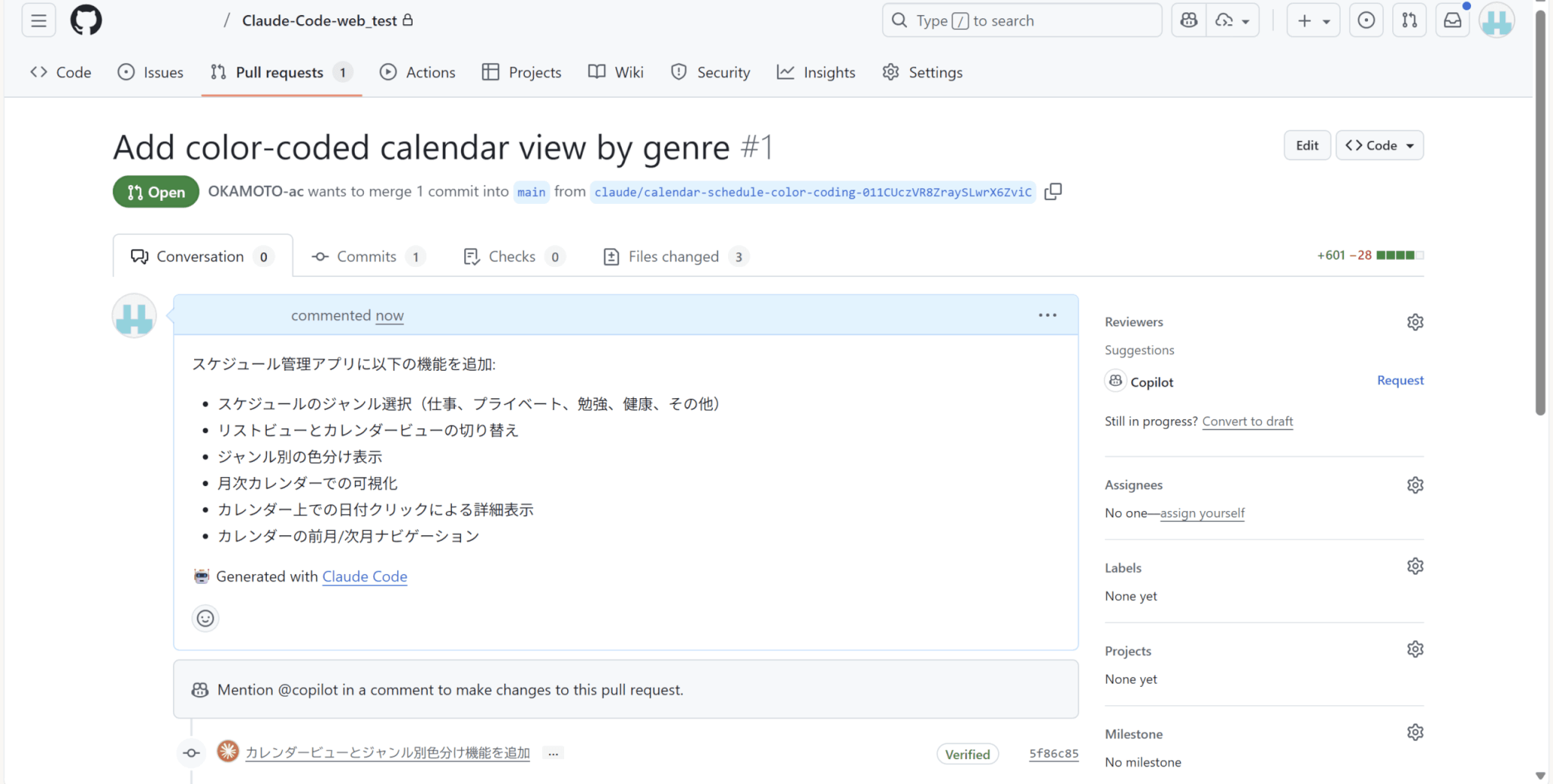1553x784 pixels.
Task: Open comment options ellipsis menu
Action: coord(1047,315)
